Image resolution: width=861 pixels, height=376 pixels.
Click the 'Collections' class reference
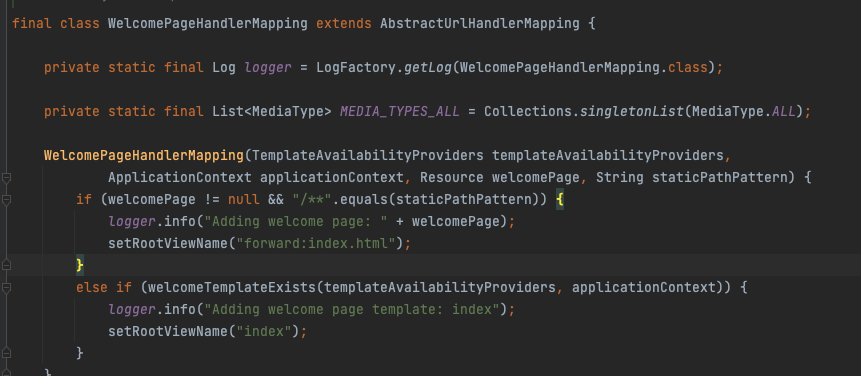528,111
